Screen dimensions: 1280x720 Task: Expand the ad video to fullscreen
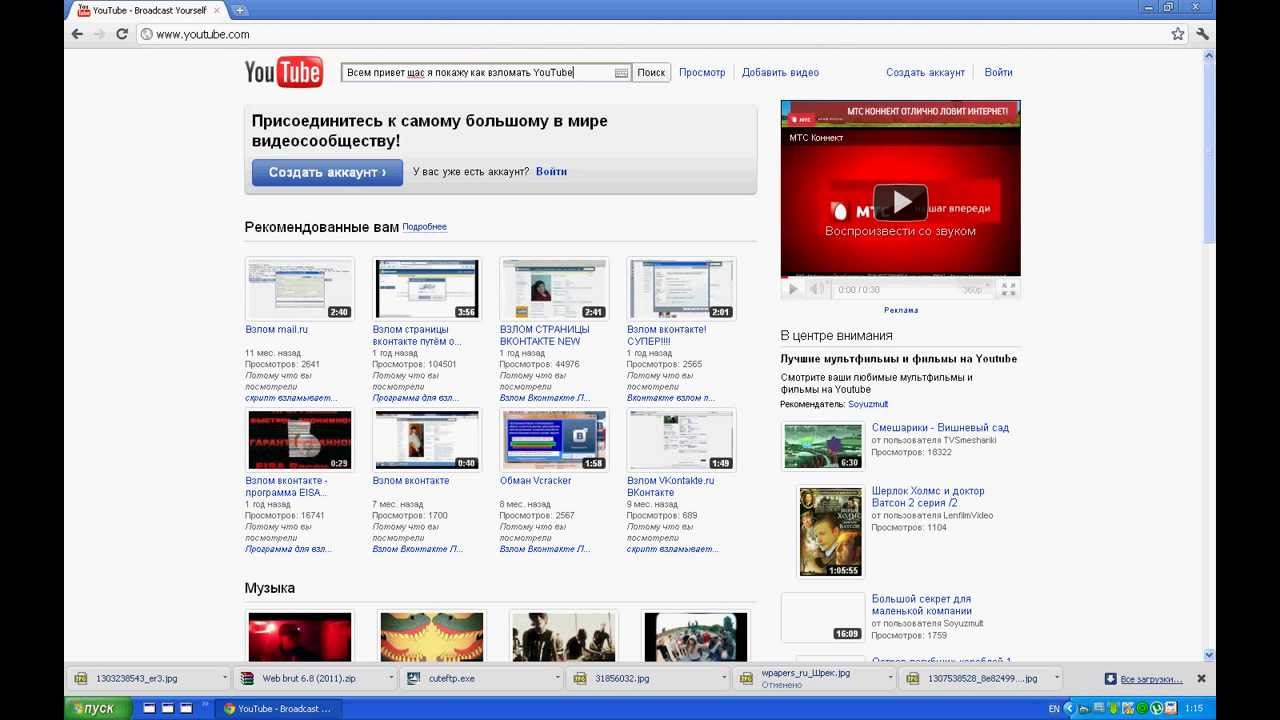[x=1008, y=289]
